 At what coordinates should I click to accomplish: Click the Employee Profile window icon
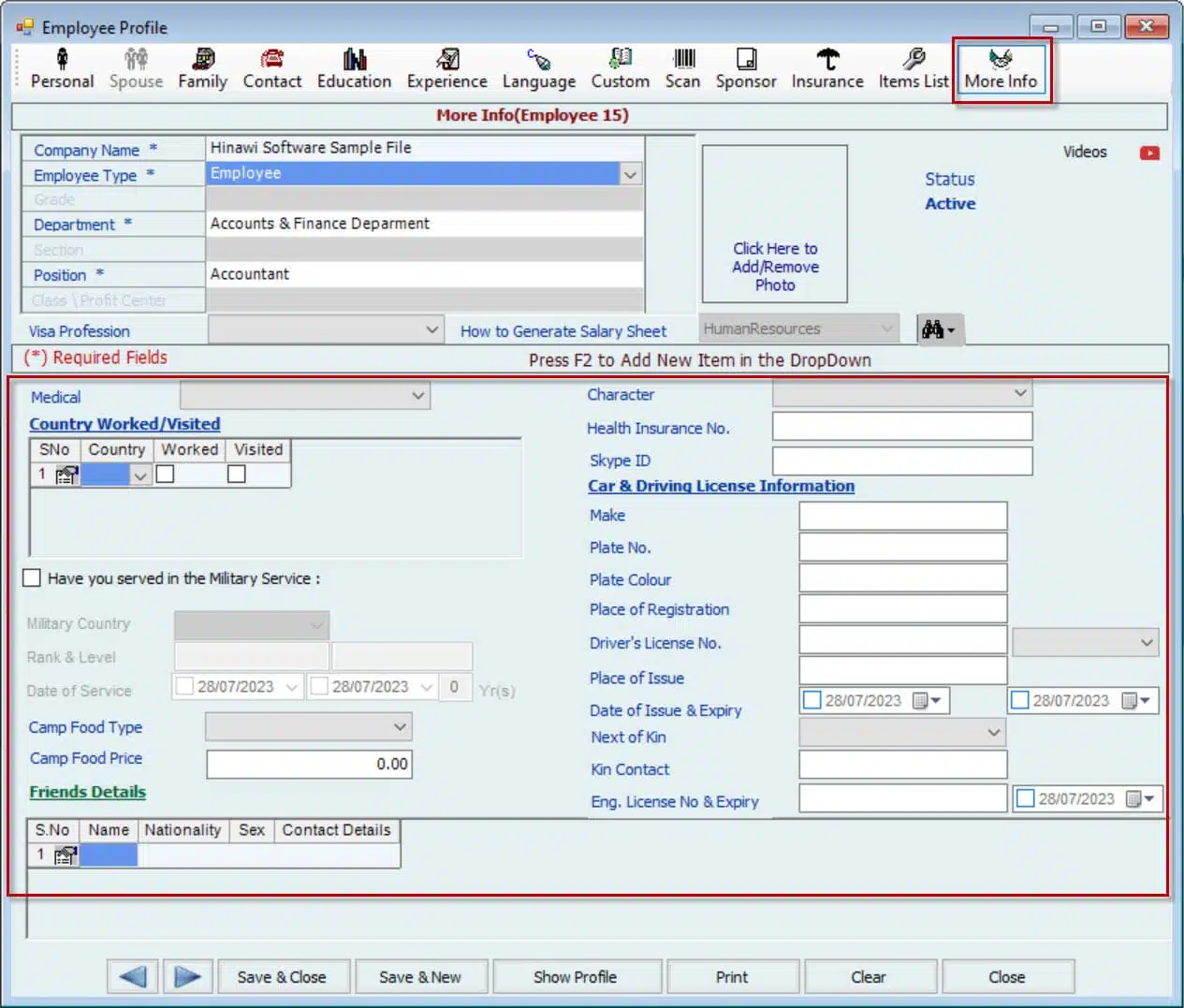[24, 27]
